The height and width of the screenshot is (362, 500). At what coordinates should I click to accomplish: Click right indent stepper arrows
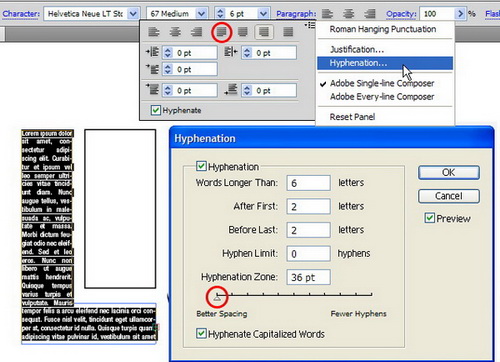[247, 53]
